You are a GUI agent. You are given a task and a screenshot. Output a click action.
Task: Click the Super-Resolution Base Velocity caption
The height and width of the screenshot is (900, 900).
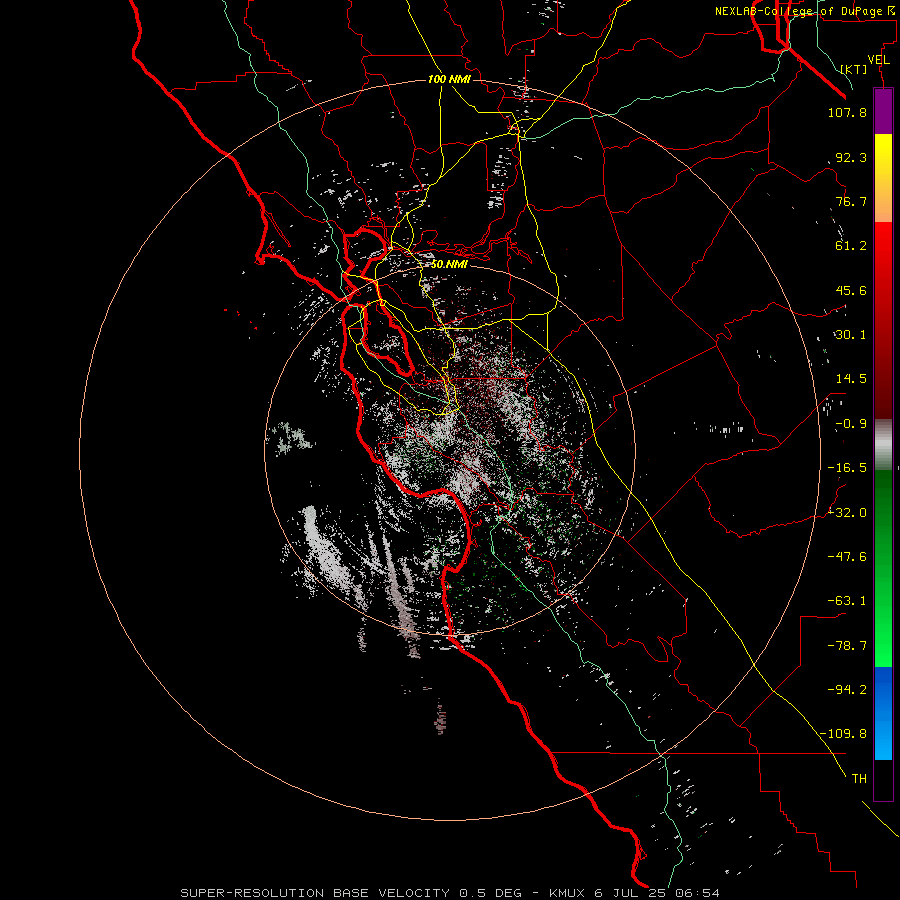pyautogui.click(x=449, y=893)
